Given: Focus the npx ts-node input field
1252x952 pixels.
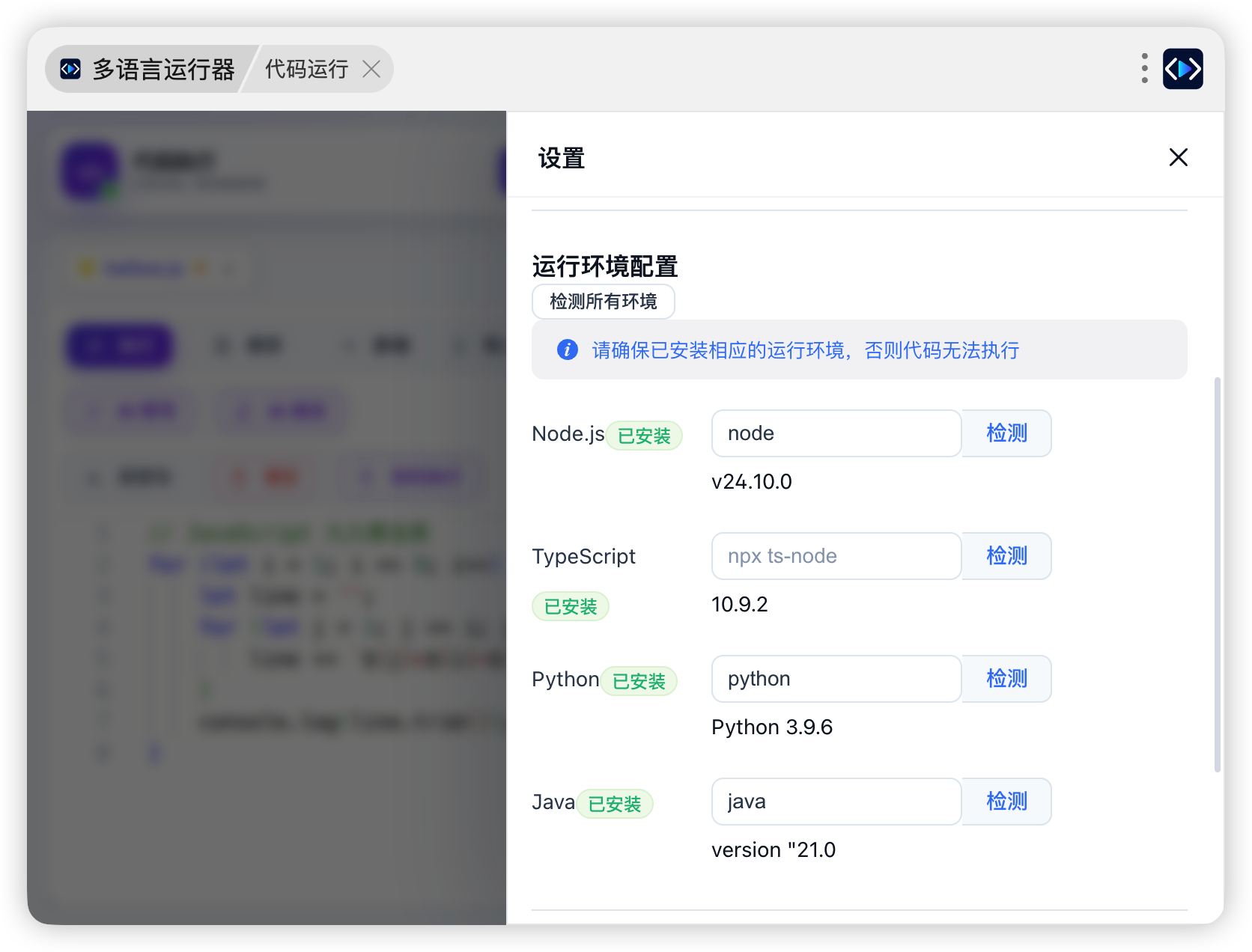Looking at the screenshot, I should pos(836,556).
